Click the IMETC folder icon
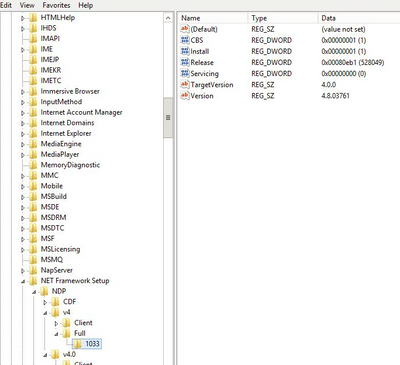The image size is (400, 365). [33, 81]
